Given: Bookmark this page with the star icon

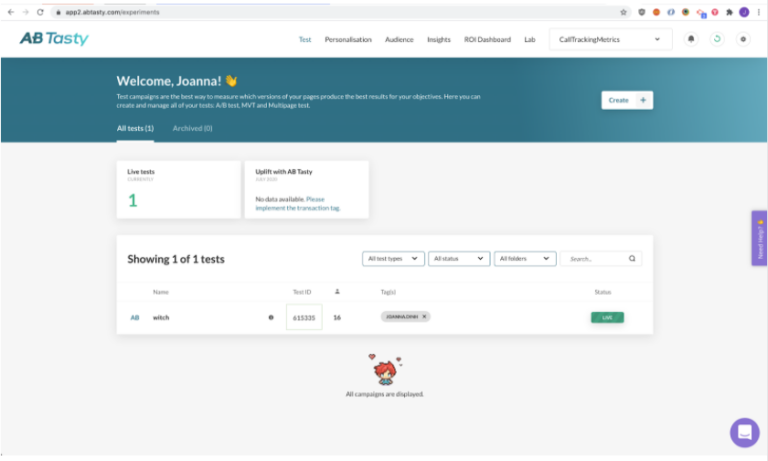Looking at the screenshot, I should pos(624,12).
